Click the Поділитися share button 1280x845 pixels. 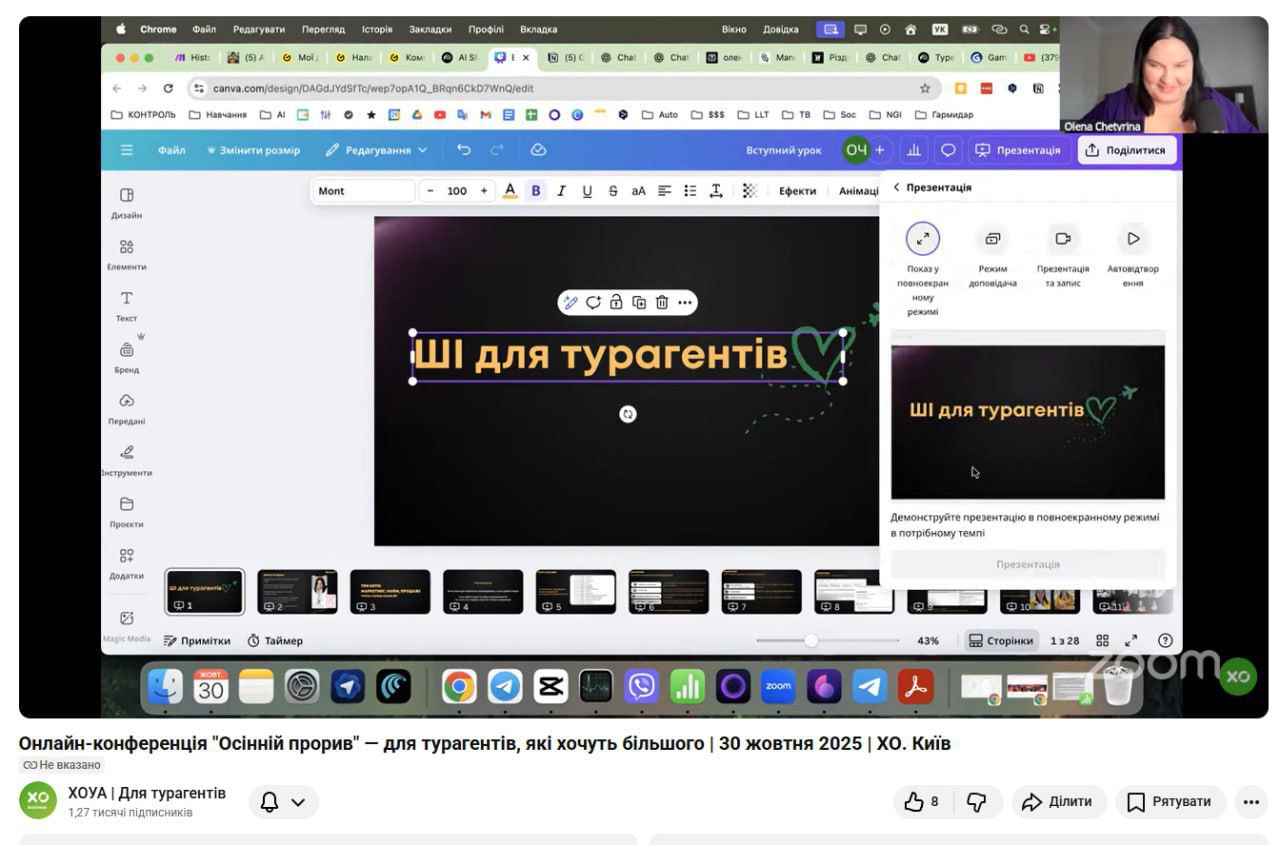point(1127,150)
